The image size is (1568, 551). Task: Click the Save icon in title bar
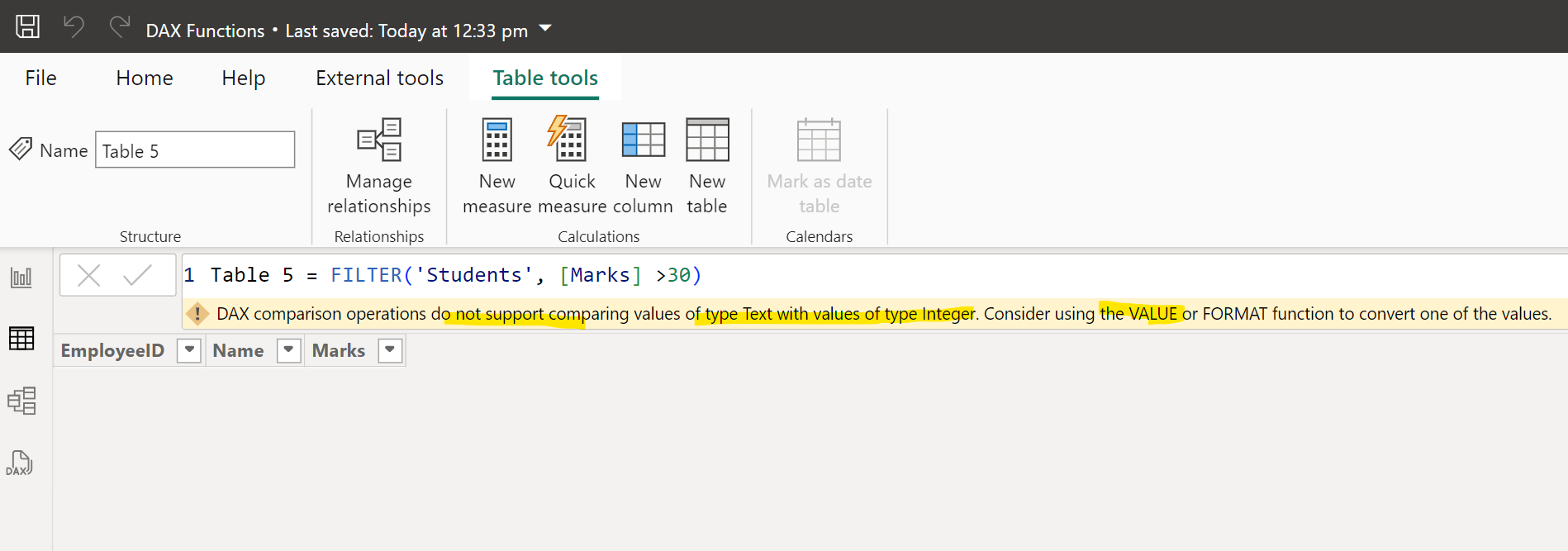coord(27,26)
